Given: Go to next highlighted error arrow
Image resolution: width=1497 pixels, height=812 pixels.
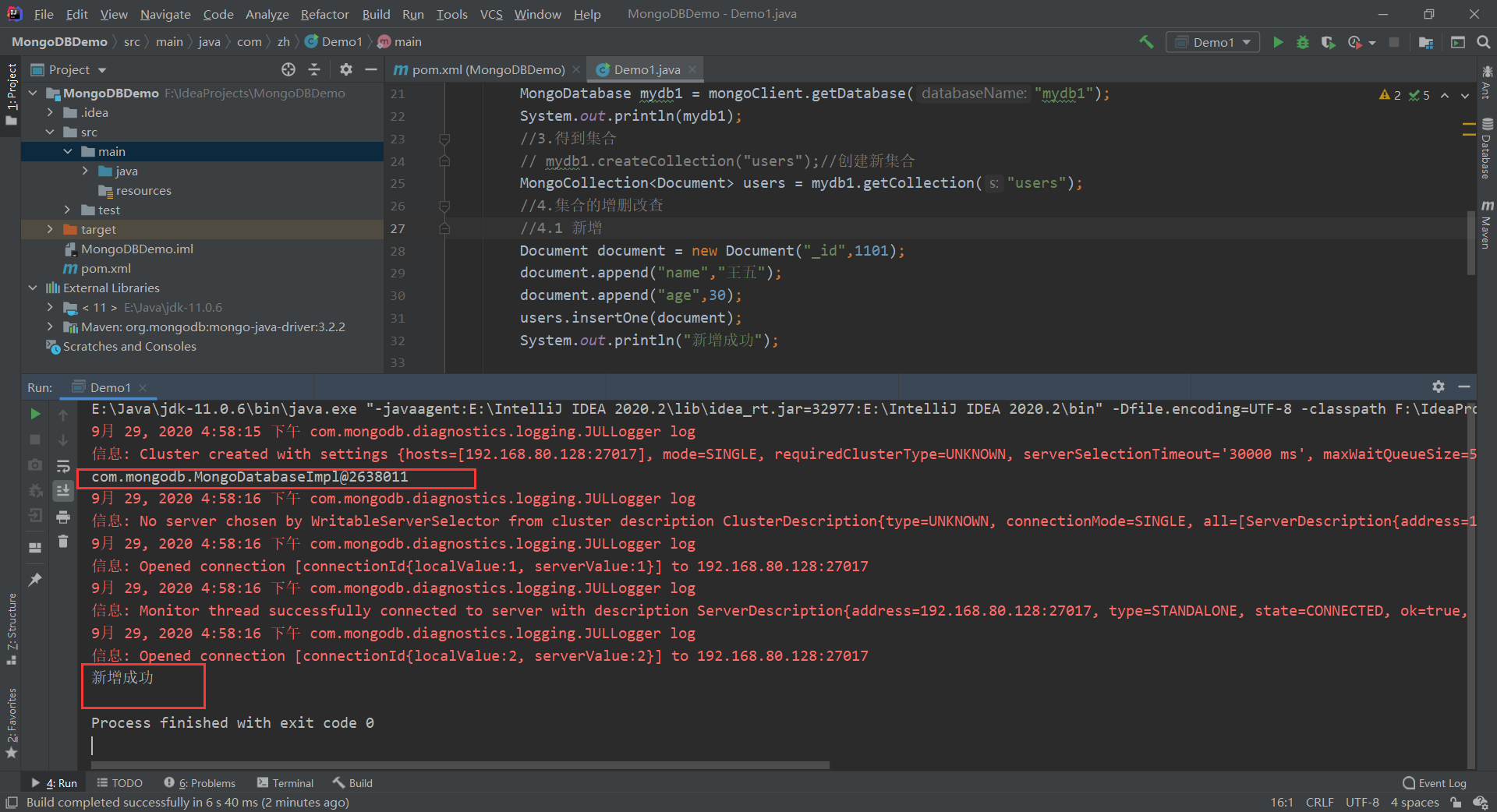Looking at the screenshot, I should [1465, 95].
